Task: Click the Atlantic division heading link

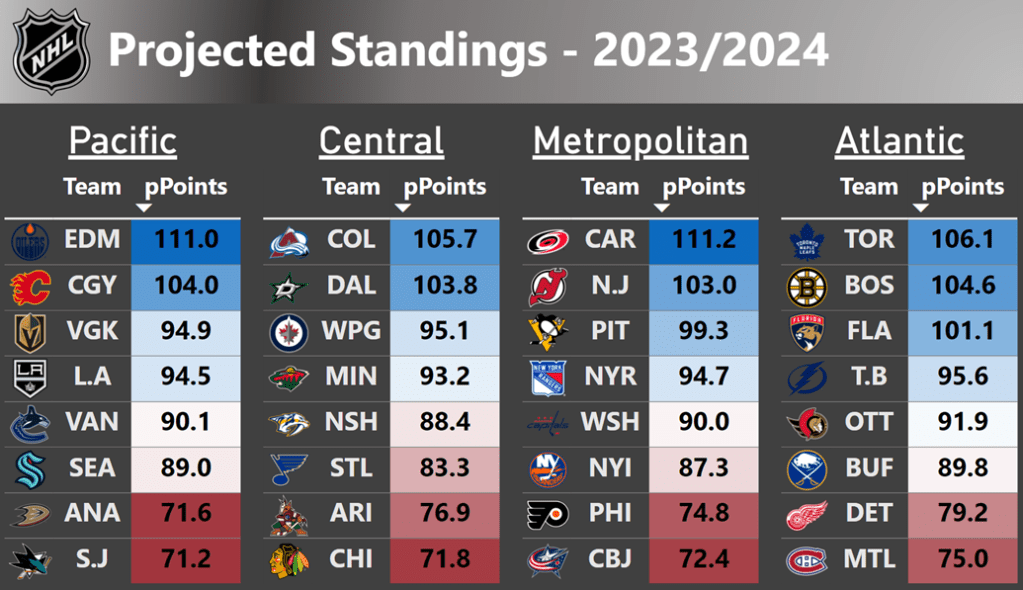Action: pos(899,141)
